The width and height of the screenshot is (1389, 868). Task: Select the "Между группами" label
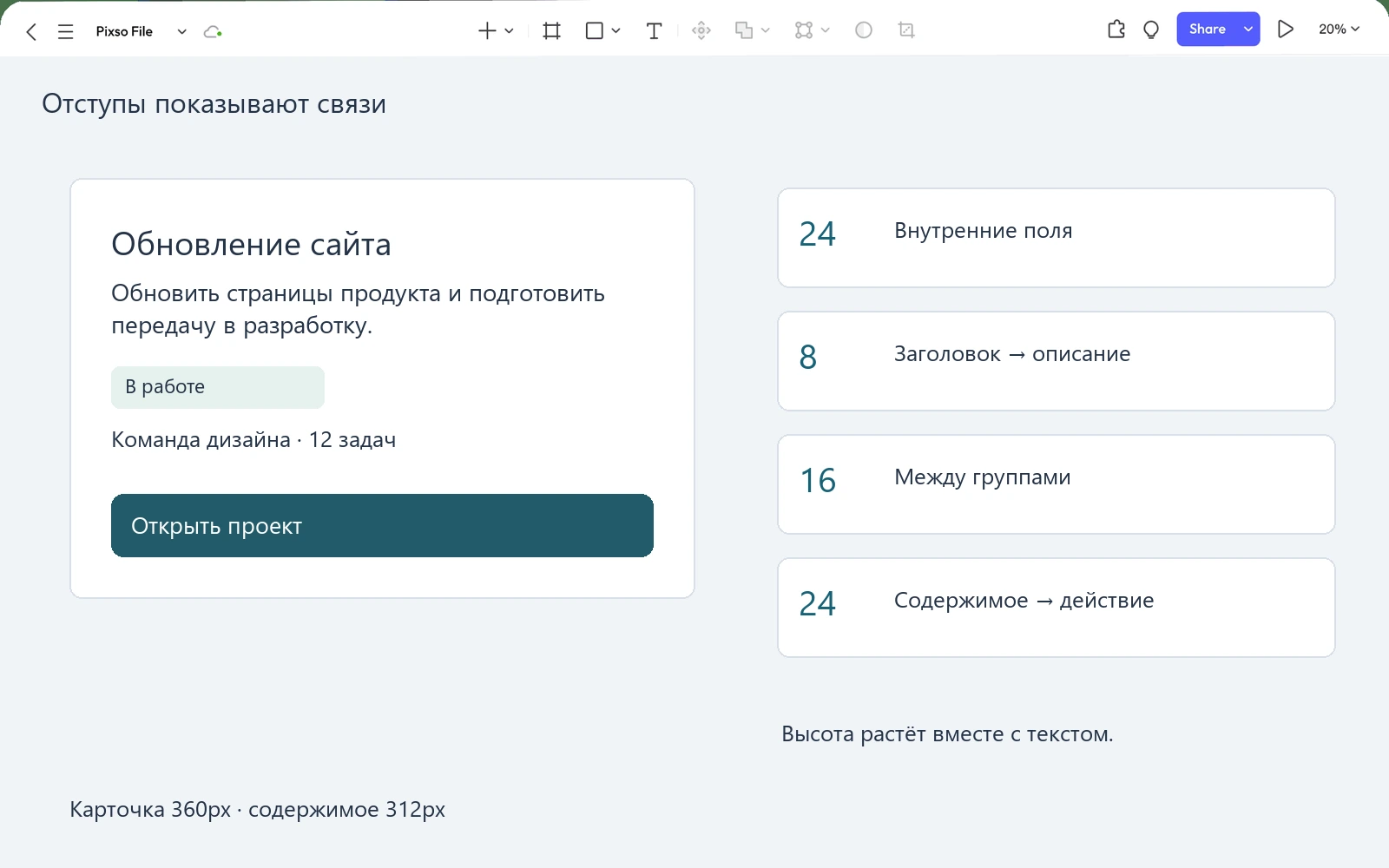point(983,477)
